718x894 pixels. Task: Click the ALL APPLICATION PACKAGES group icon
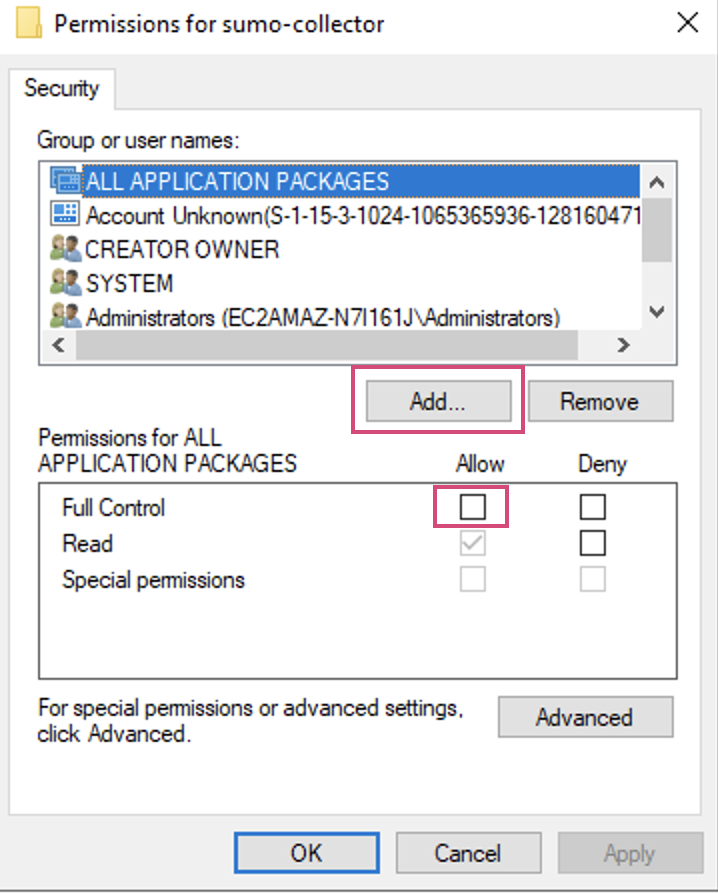tap(63, 181)
